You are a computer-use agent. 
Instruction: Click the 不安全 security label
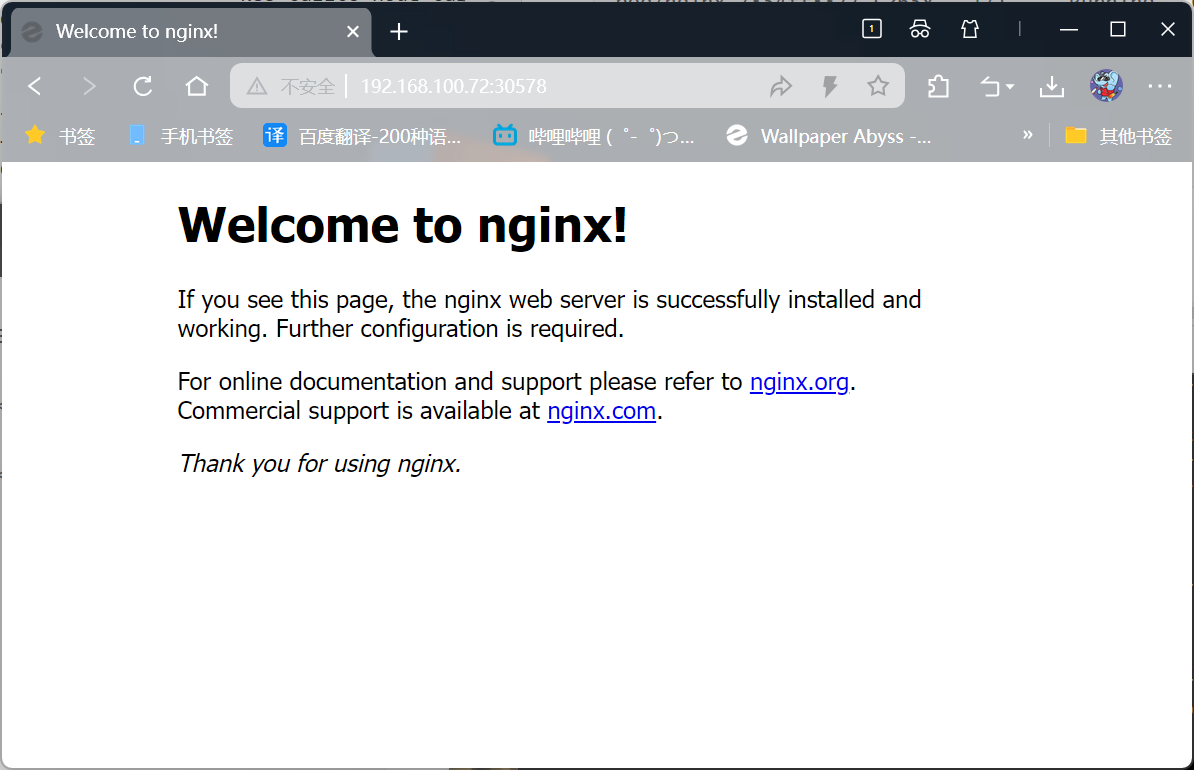tap(308, 86)
